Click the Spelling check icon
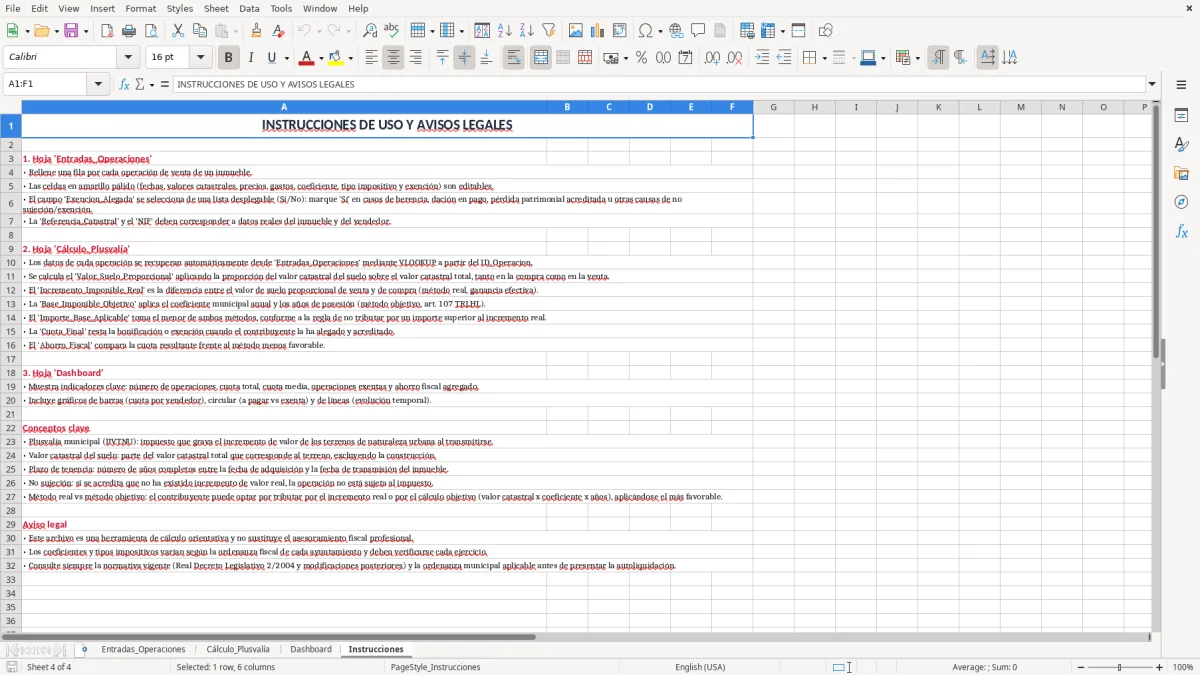Viewport: 1200px width, 675px height. click(x=392, y=31)
